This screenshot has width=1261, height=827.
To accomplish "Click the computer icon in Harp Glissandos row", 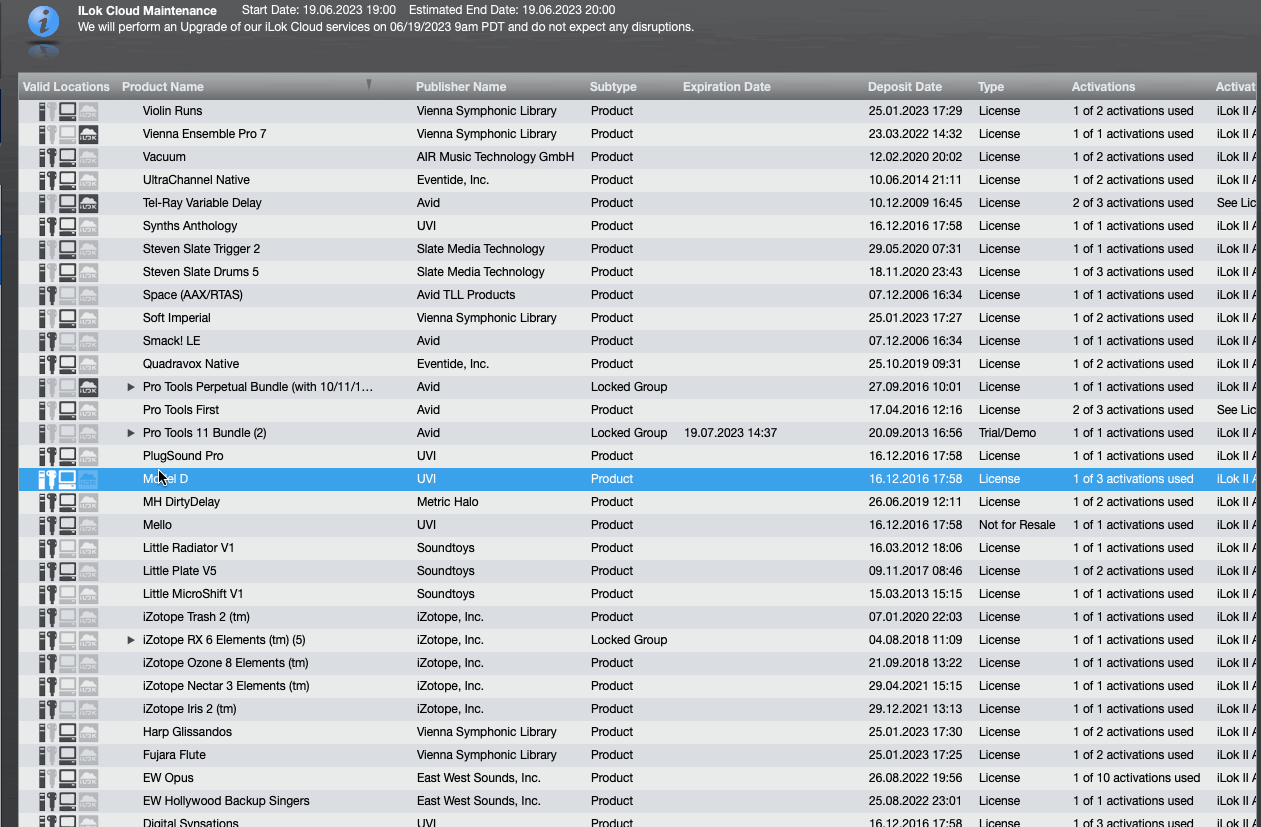I will click(68, 732).
